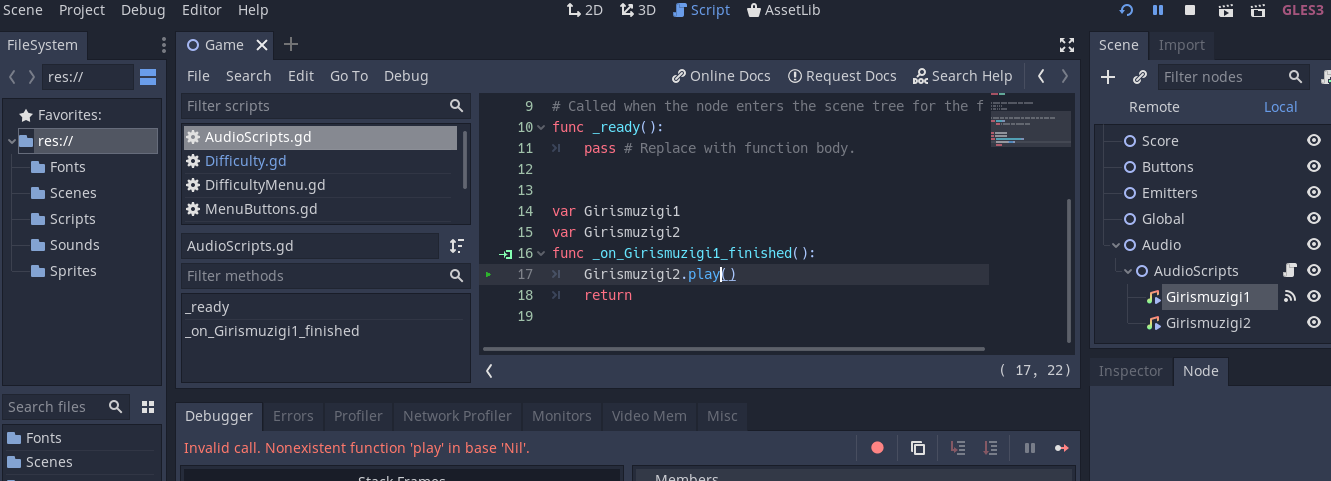Collapse the Audio node in scene tree
Screen dimensions: 1331x481
[x=1116, y=245]
